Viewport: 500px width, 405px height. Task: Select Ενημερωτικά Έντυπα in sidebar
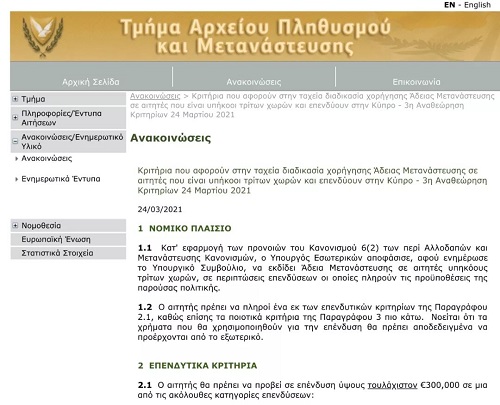coord(61,179)
